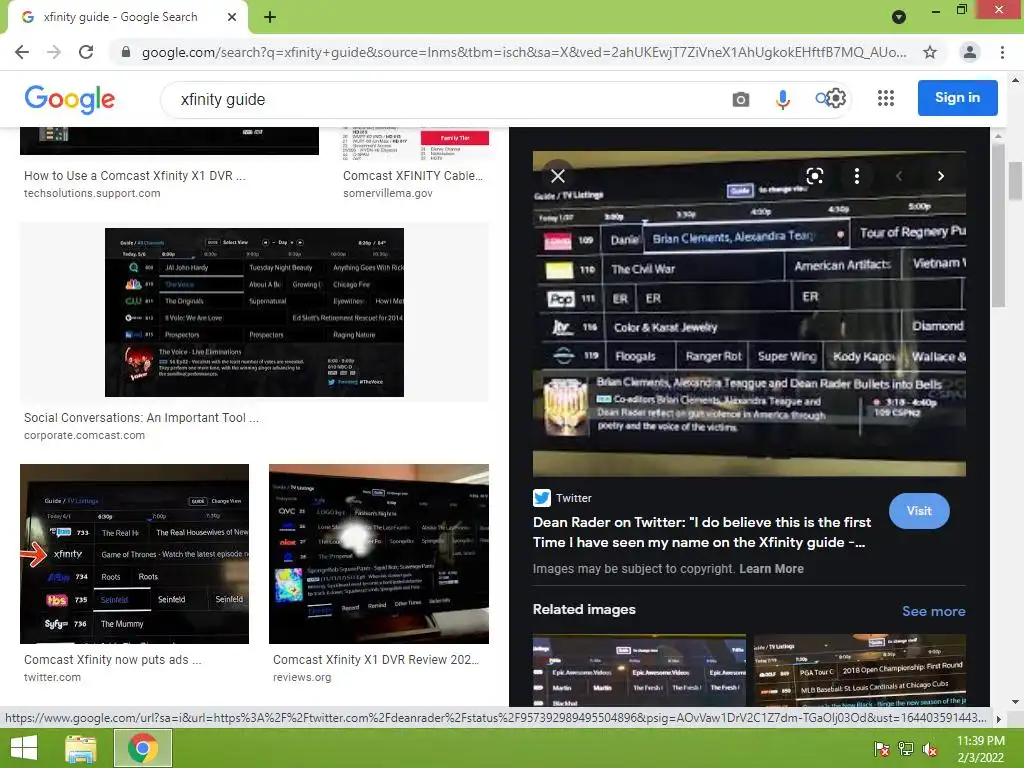The width and height of the screenshot is (1024, 768).
Task: Click the preview panel scrollbar thumb
Action: click(x=998, y=224)
